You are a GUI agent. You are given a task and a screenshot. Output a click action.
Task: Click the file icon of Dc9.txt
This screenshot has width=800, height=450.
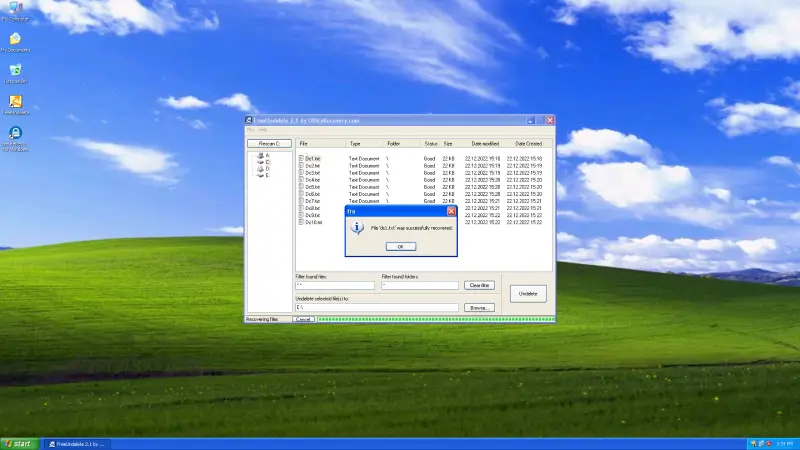(x=301, y=215)
